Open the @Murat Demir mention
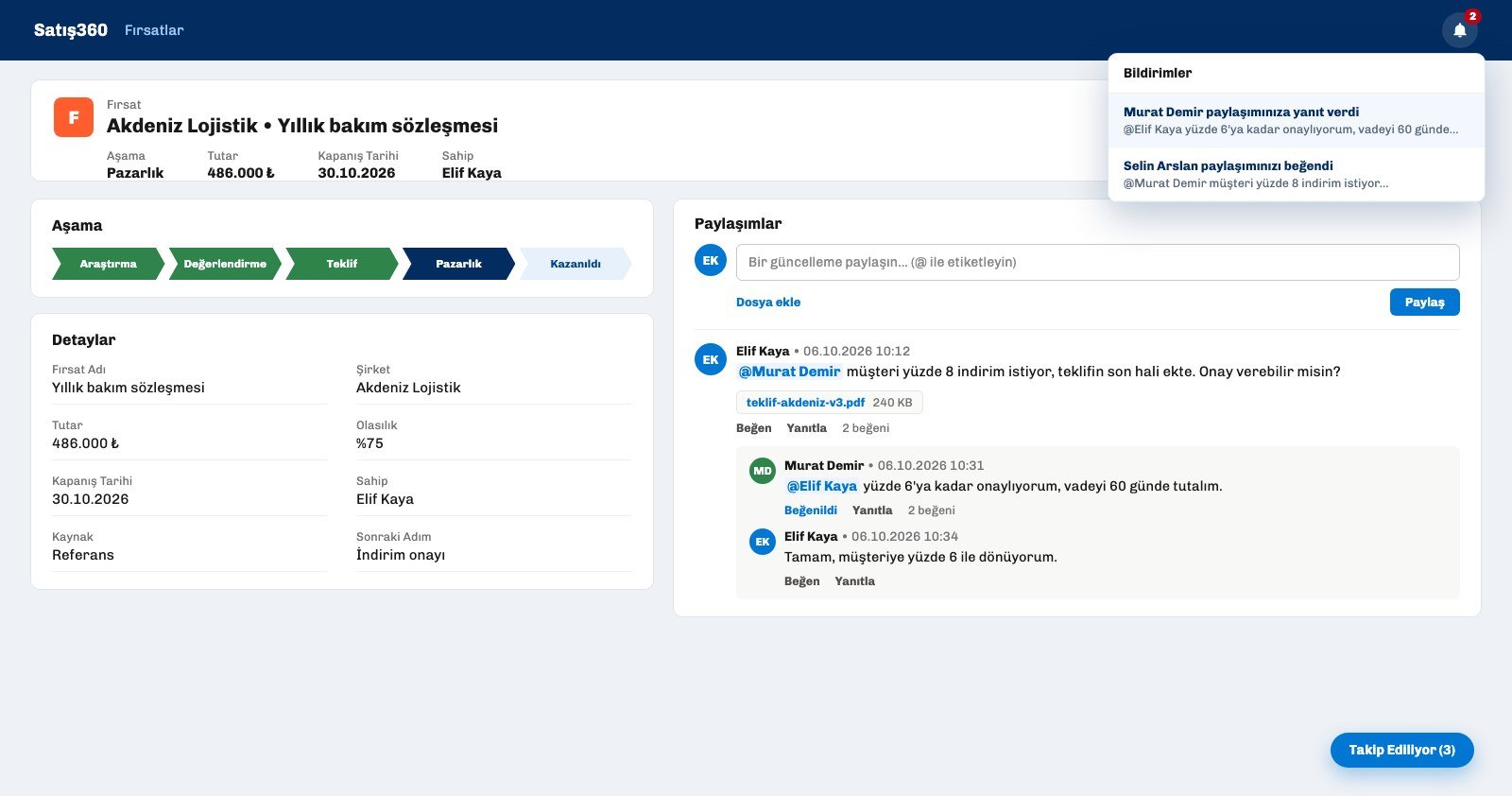1512x796 pixels. pyautogui.click(x=789, y=372)
